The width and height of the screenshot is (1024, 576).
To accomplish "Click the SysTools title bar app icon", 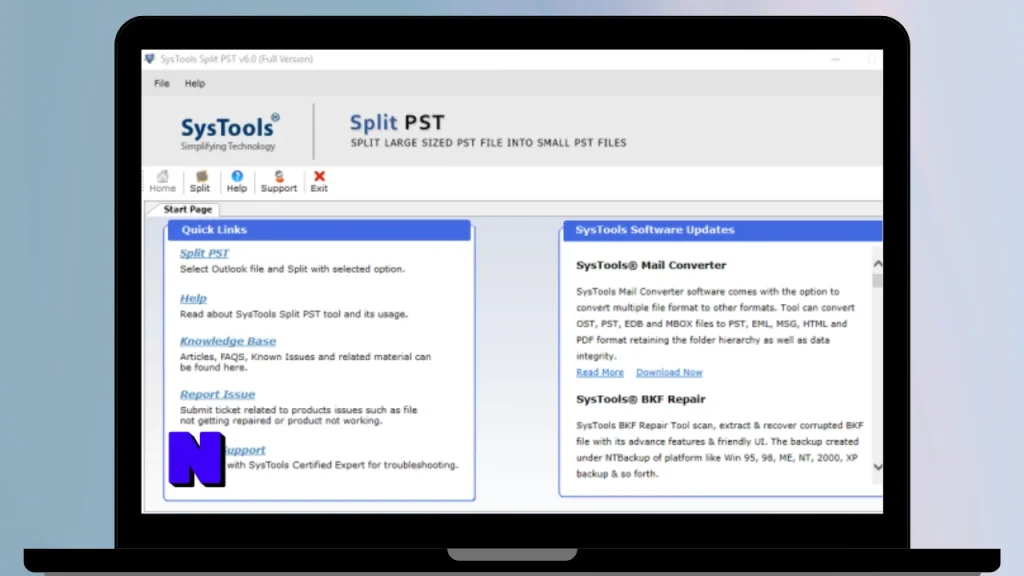I will tap(150, 59).
